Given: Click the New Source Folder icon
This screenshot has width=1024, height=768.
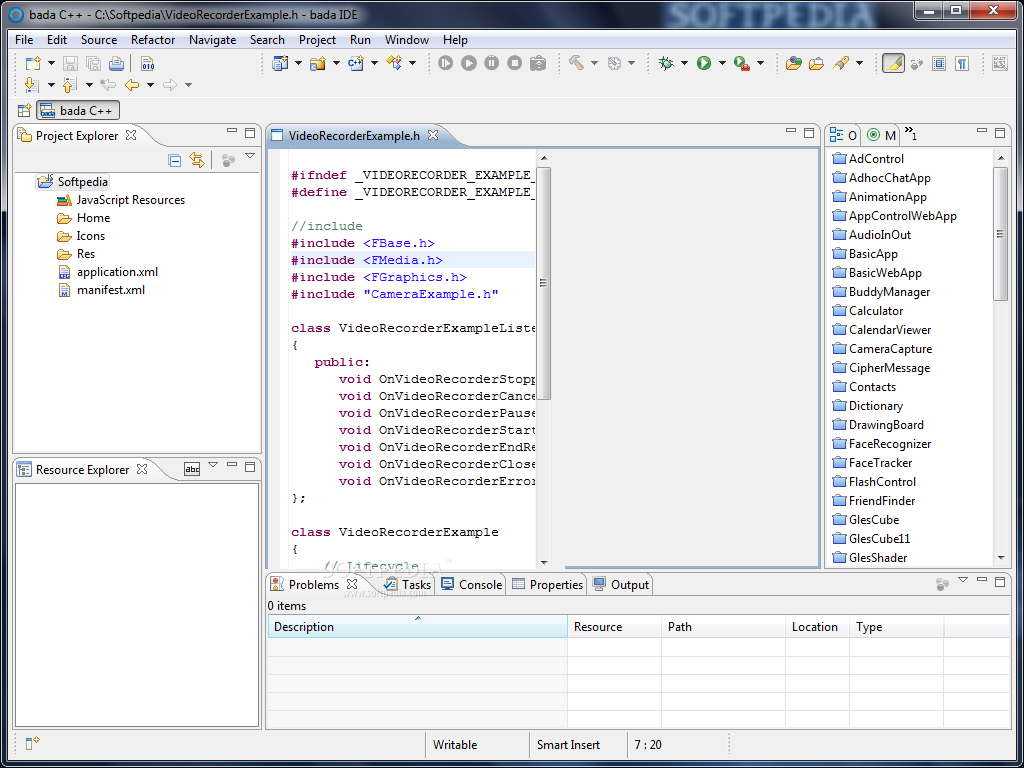Looking at the screenshot, I should (x=318, y=63).
